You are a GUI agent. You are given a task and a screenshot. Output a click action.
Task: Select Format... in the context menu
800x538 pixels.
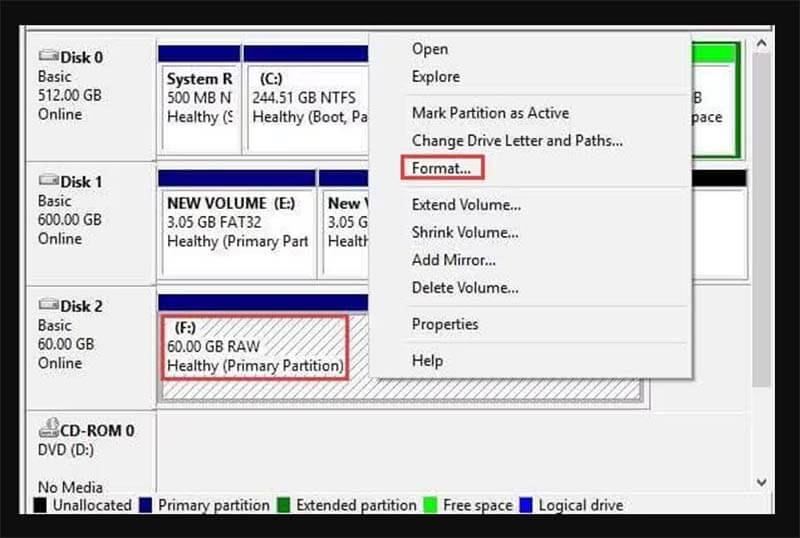441,168
